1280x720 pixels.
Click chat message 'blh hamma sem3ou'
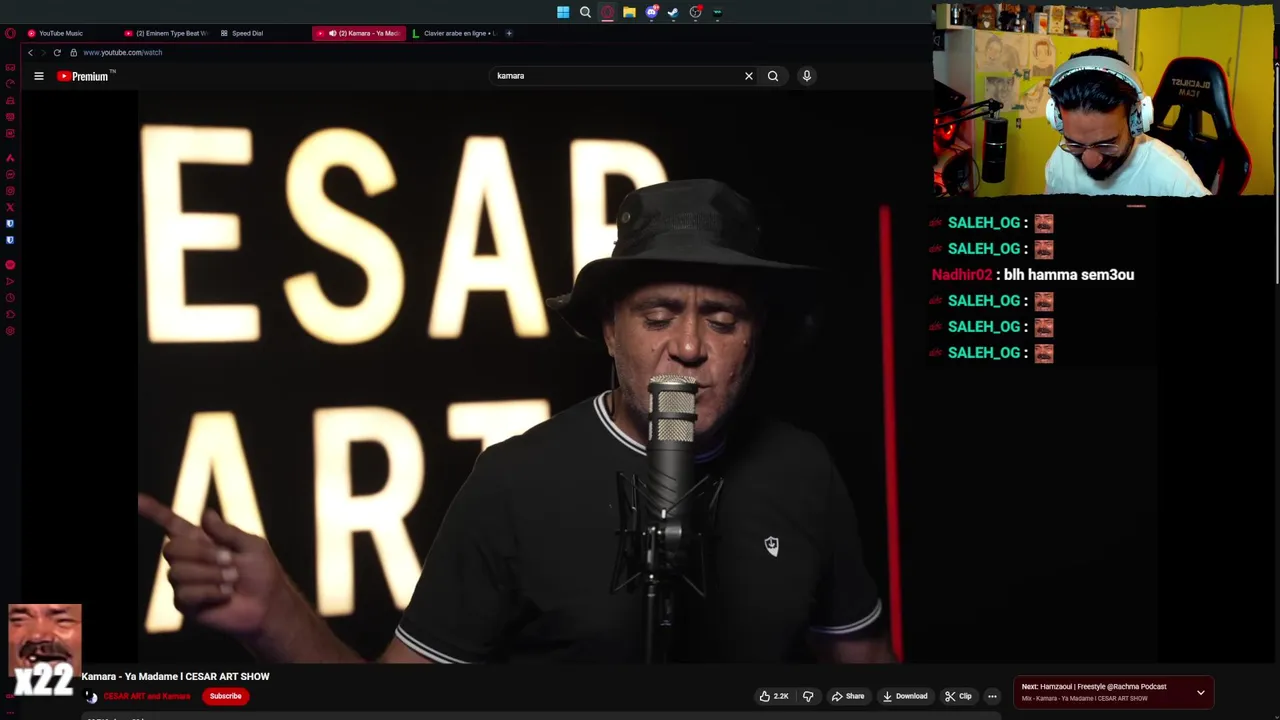coord(1069,275)
